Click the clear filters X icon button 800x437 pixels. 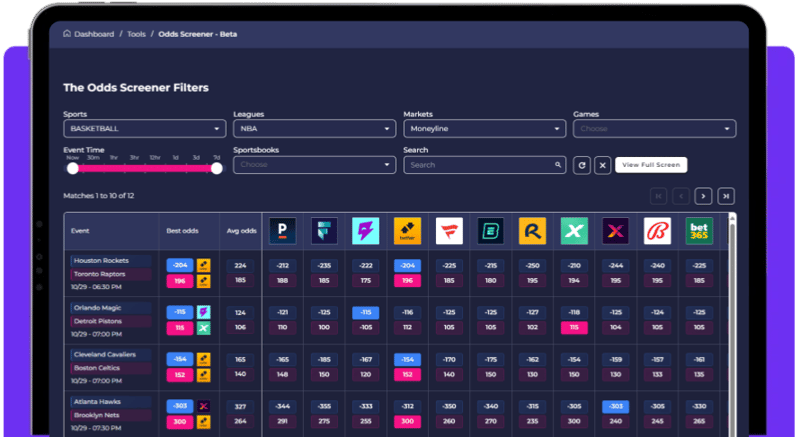click(603, 165)
